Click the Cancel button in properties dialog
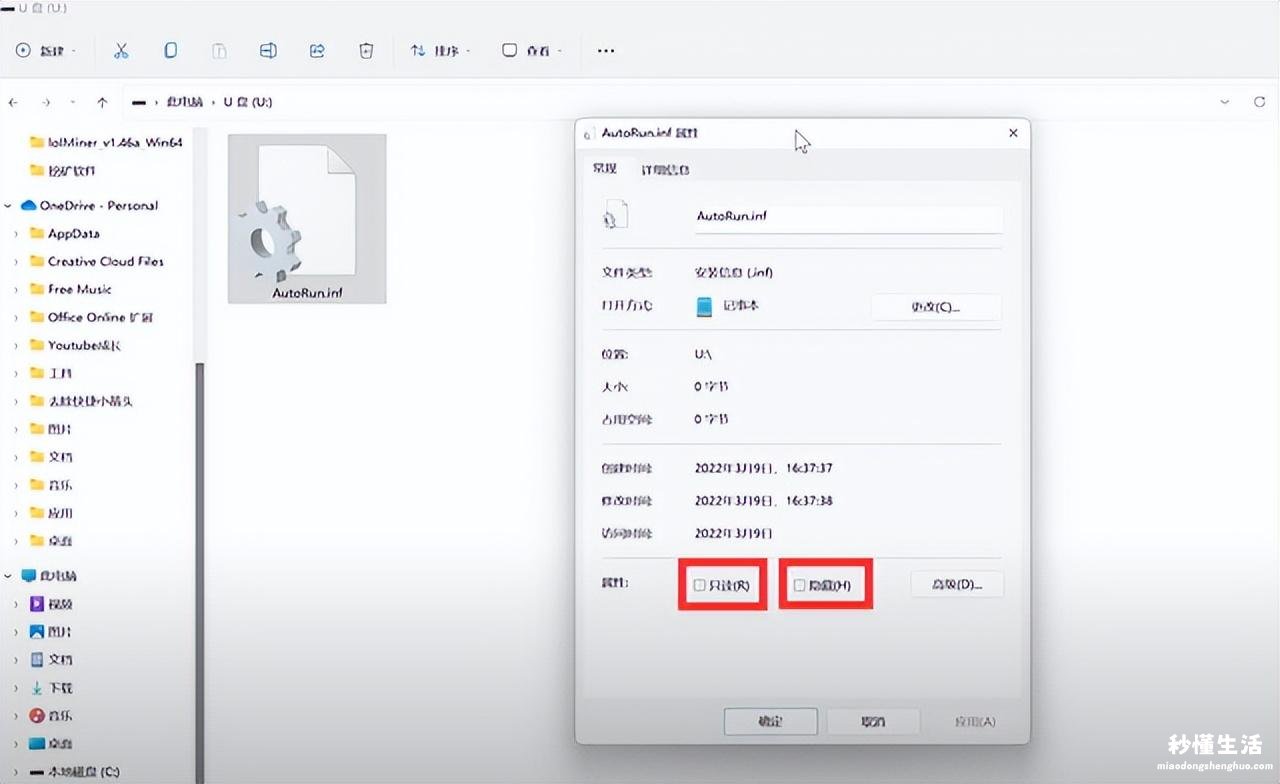 coord(873,721)
